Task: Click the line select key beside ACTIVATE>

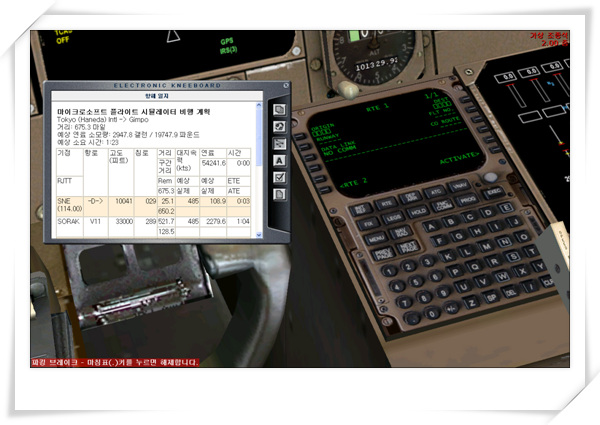Action: click(496, 150)
